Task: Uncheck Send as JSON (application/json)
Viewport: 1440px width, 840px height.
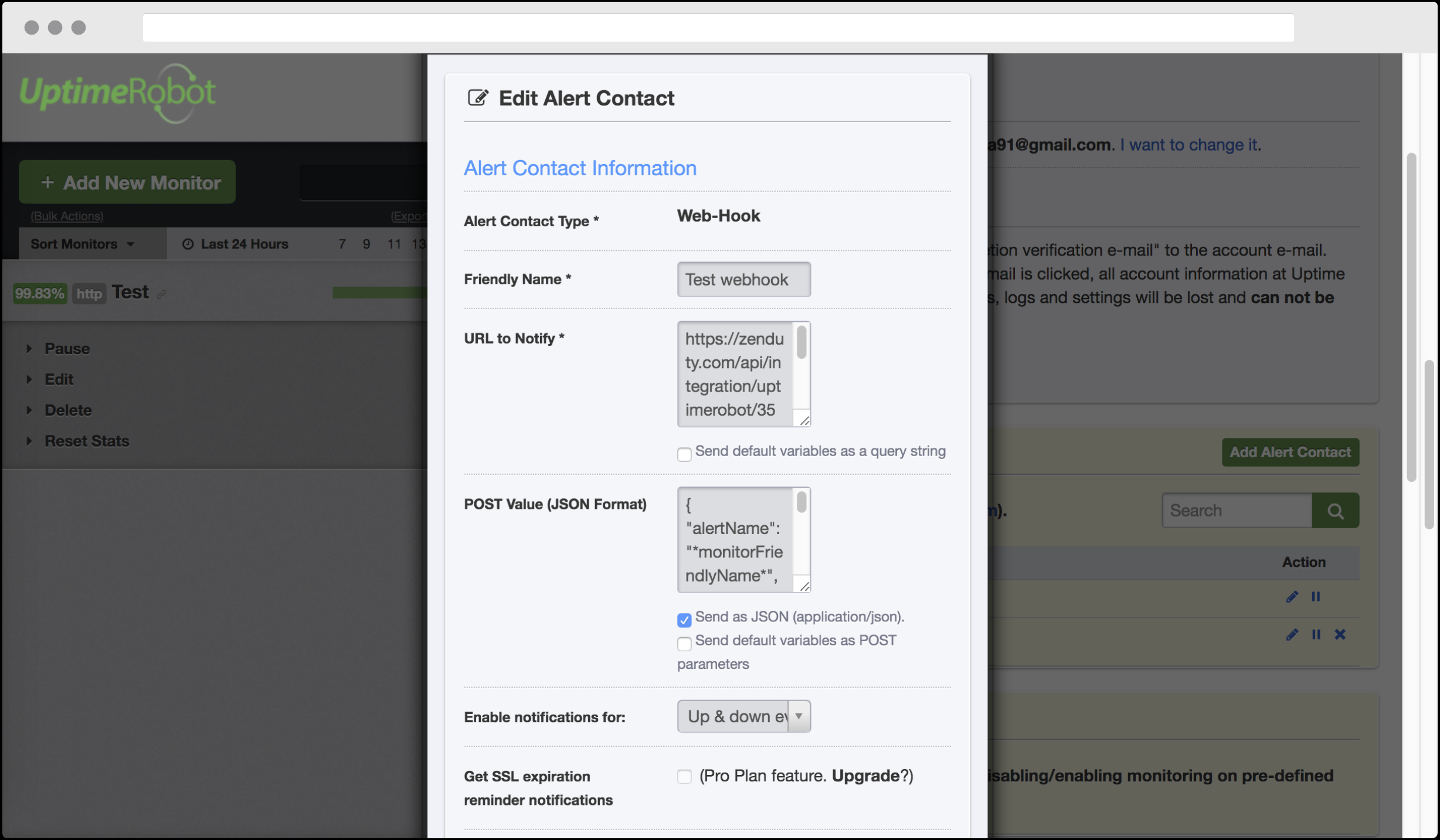Action: (684, 620)
